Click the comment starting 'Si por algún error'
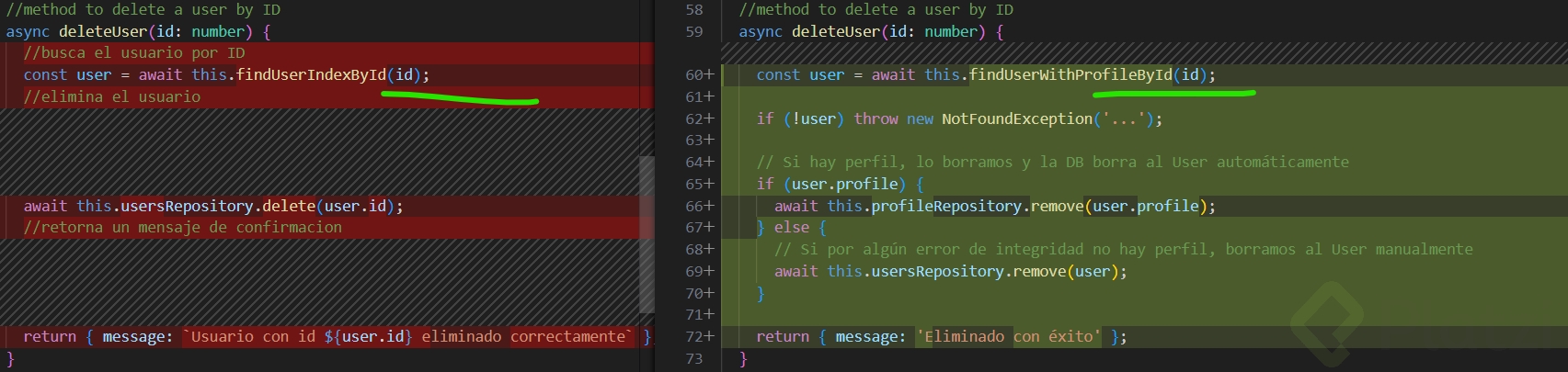 tap(1124, 250)
